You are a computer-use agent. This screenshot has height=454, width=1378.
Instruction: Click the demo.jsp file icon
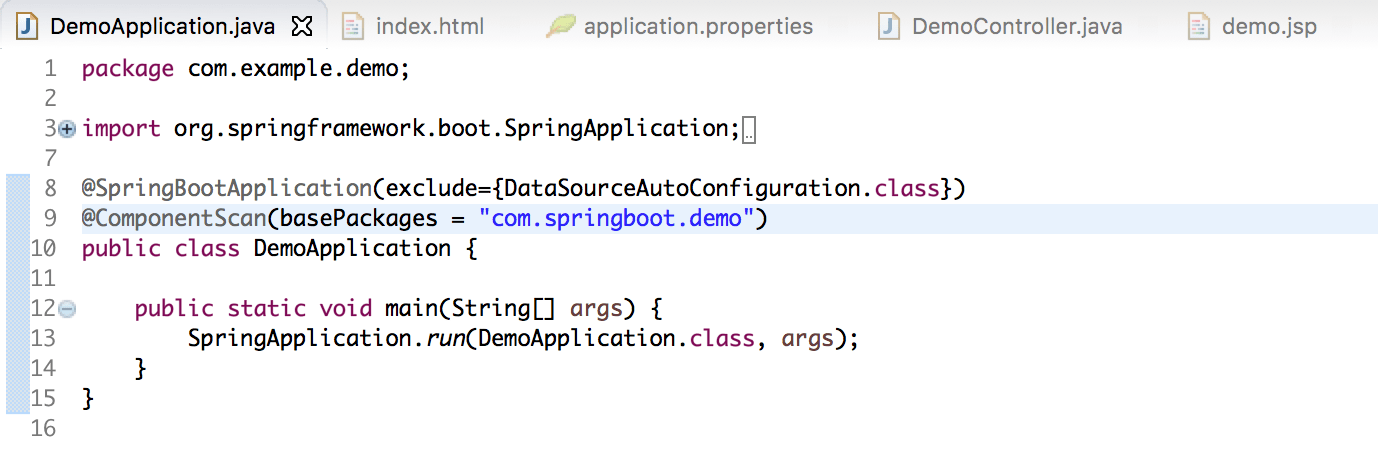[1199, 26]
